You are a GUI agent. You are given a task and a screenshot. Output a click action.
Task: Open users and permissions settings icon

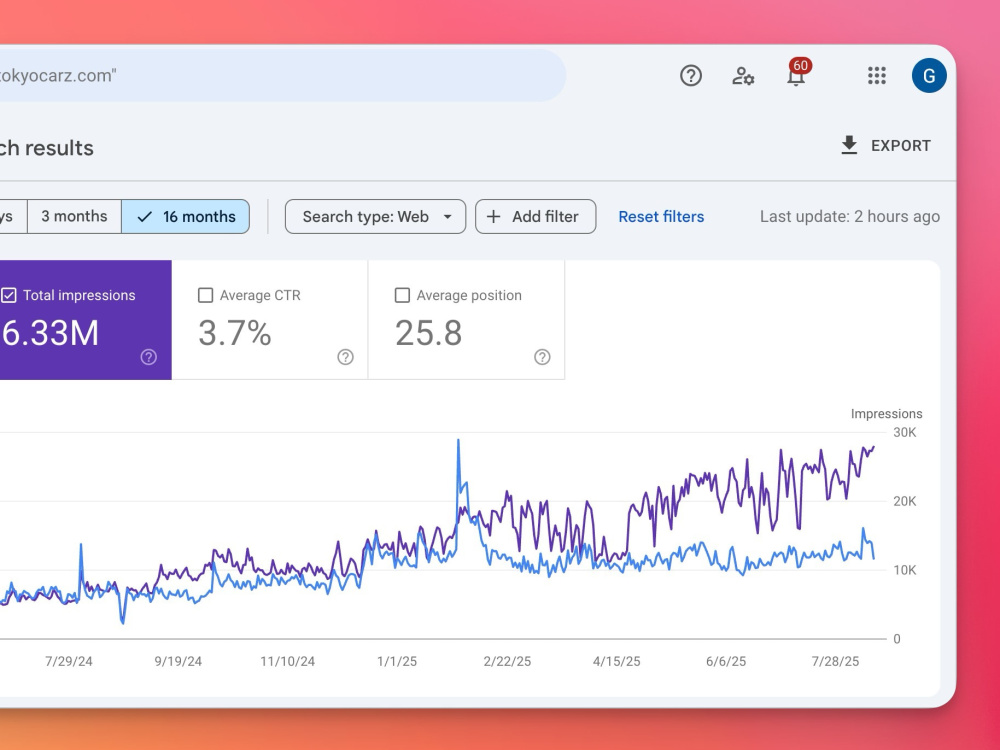coord(743,76)
